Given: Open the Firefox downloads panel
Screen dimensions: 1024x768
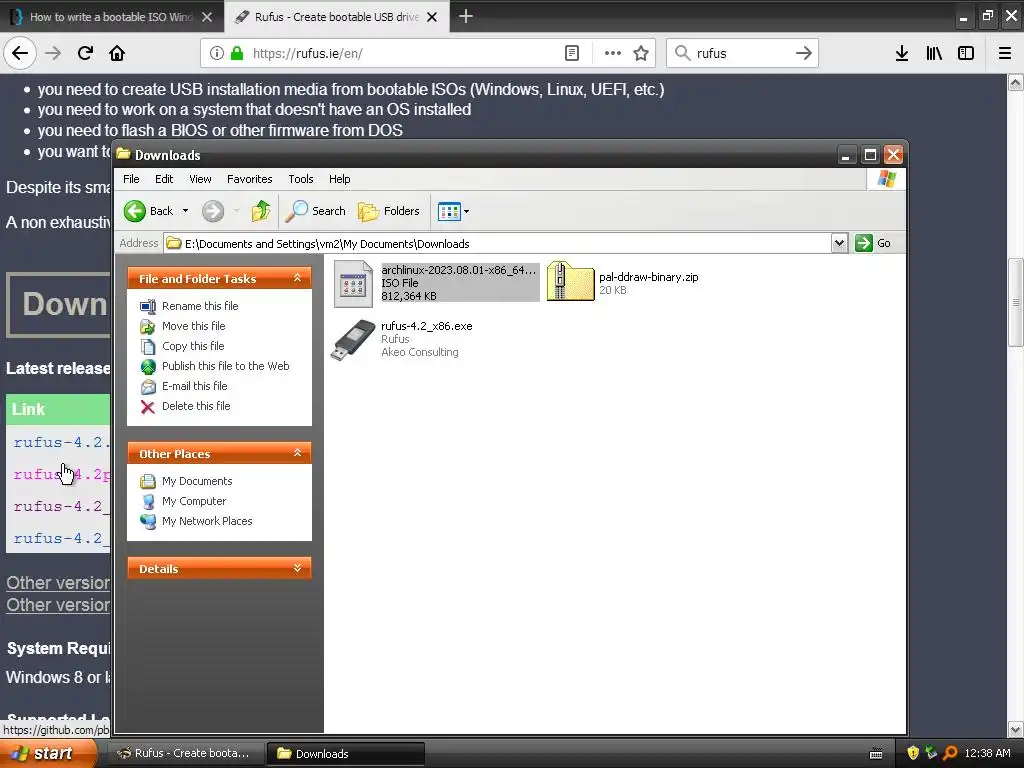Looking at the screenshot, I should [x=902, y=53].
